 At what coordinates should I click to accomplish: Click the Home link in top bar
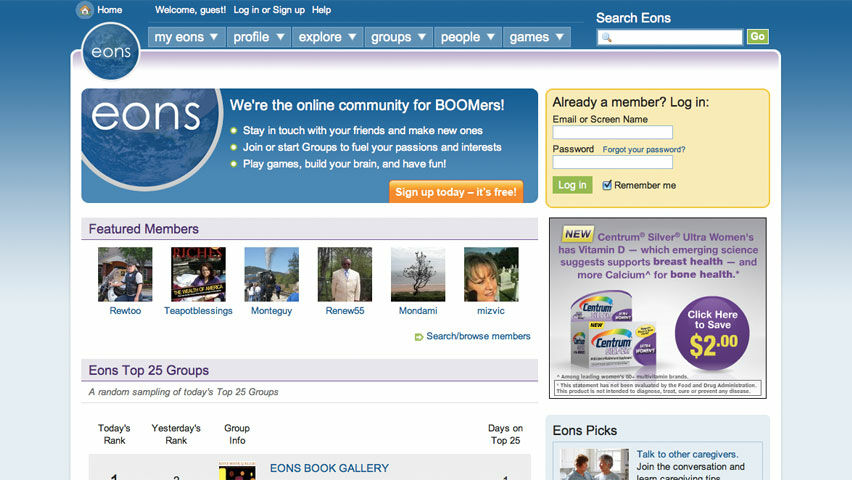[109, 10]
